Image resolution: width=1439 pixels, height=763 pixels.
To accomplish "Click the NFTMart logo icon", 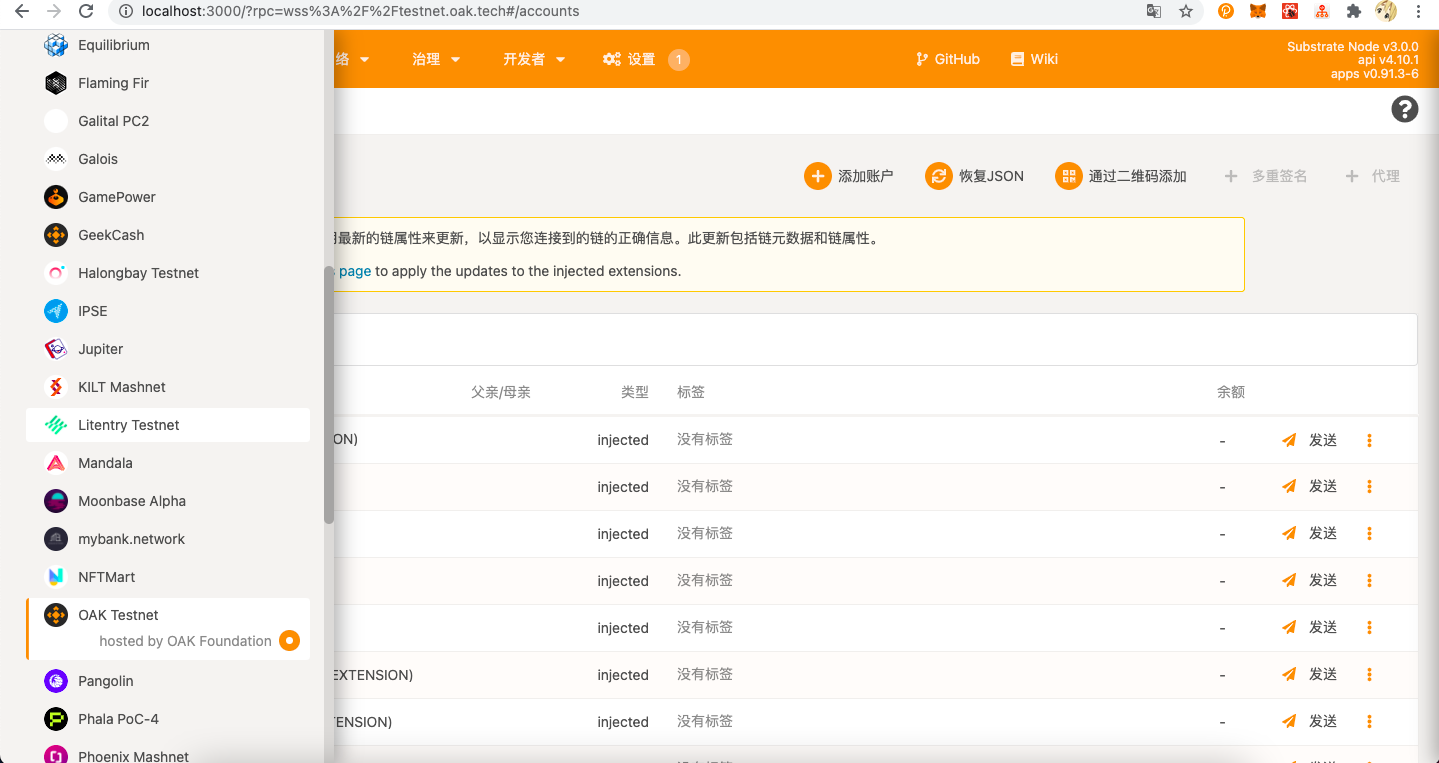I will pyautogui.click(x=56, y=577).
